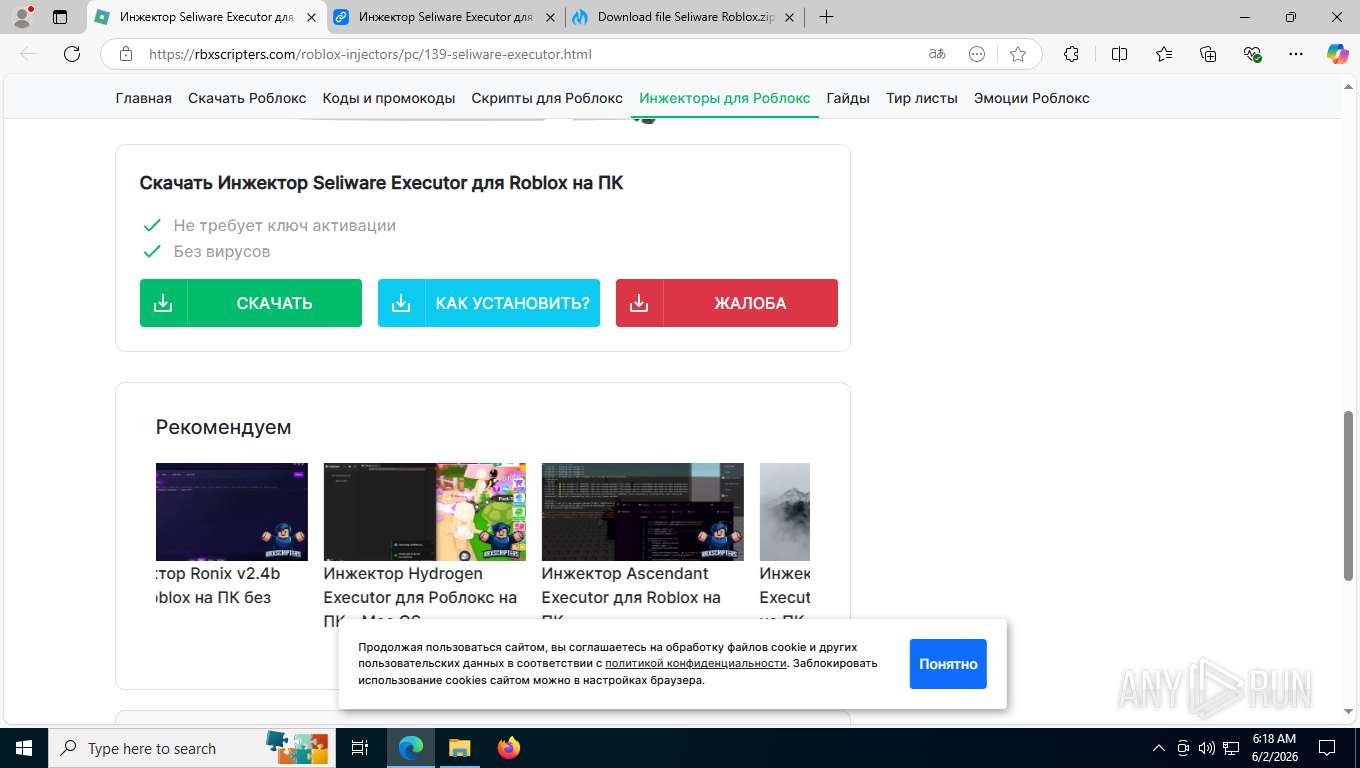The width and height of the screenshot is (1360, 768).
Task: Click Не требует ключ активации text
Action: pyautogui.click(x=285, y=225)
